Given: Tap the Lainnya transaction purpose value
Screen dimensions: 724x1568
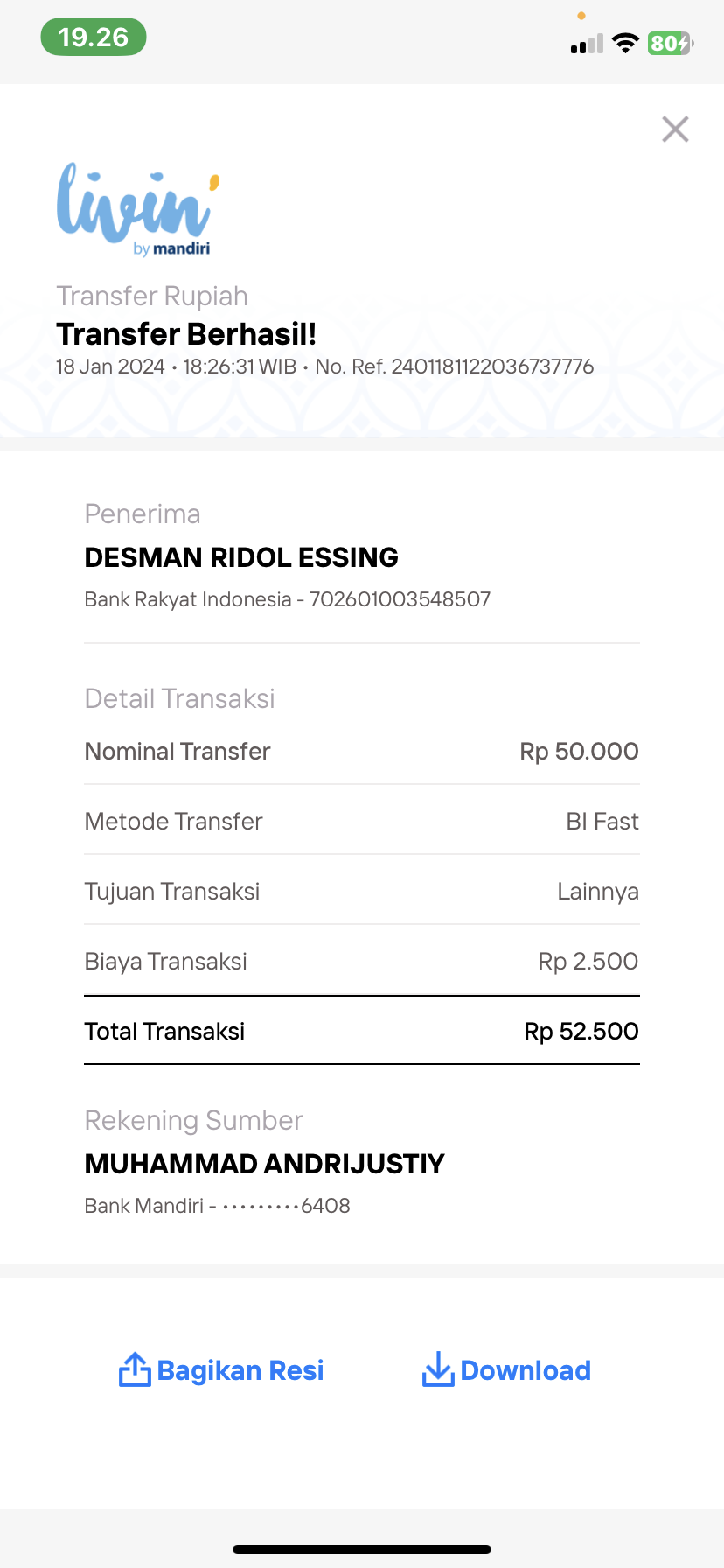Looking at the screenshot, I should pos(598,892).
